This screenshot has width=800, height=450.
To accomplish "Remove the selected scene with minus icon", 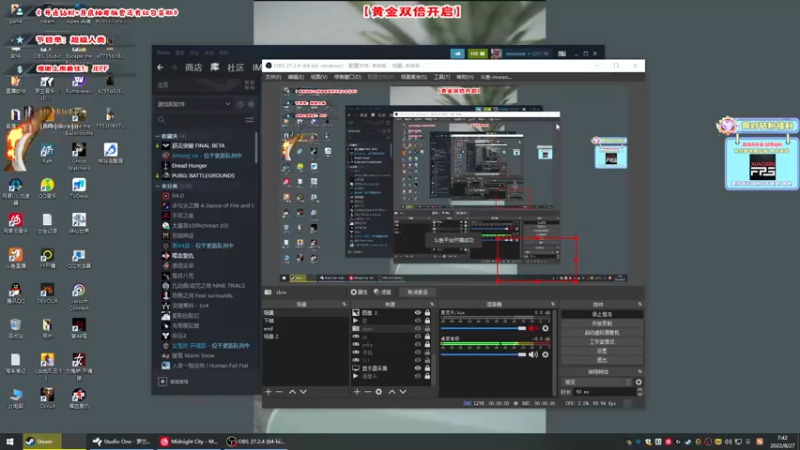I will (279, 392).
